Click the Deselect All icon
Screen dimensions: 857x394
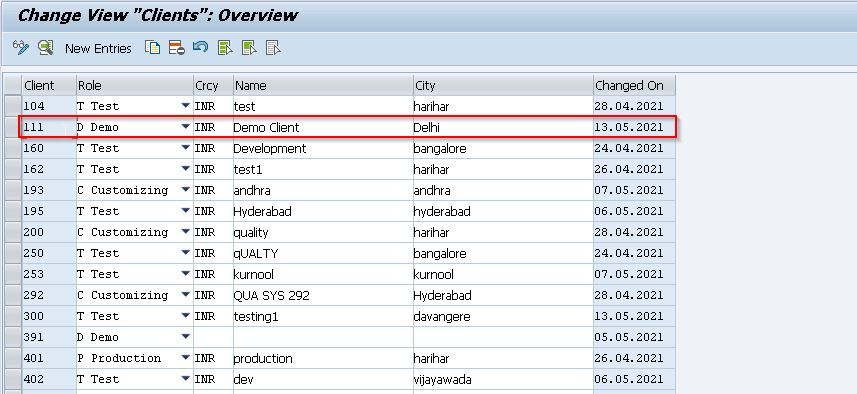tap(273, 48)
